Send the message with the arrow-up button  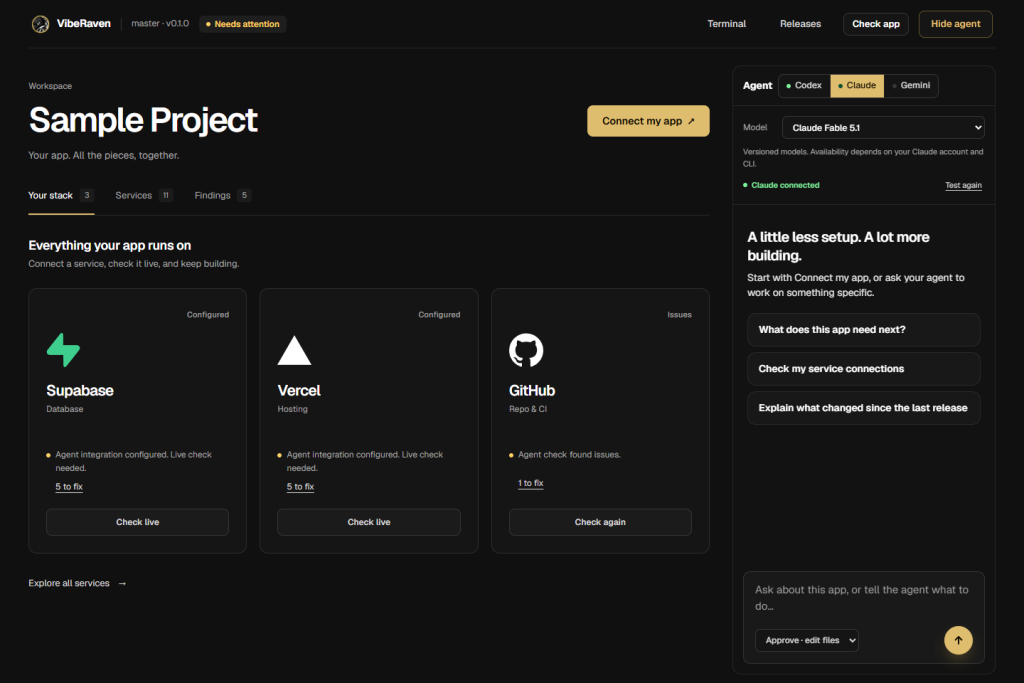coord(958,640)
